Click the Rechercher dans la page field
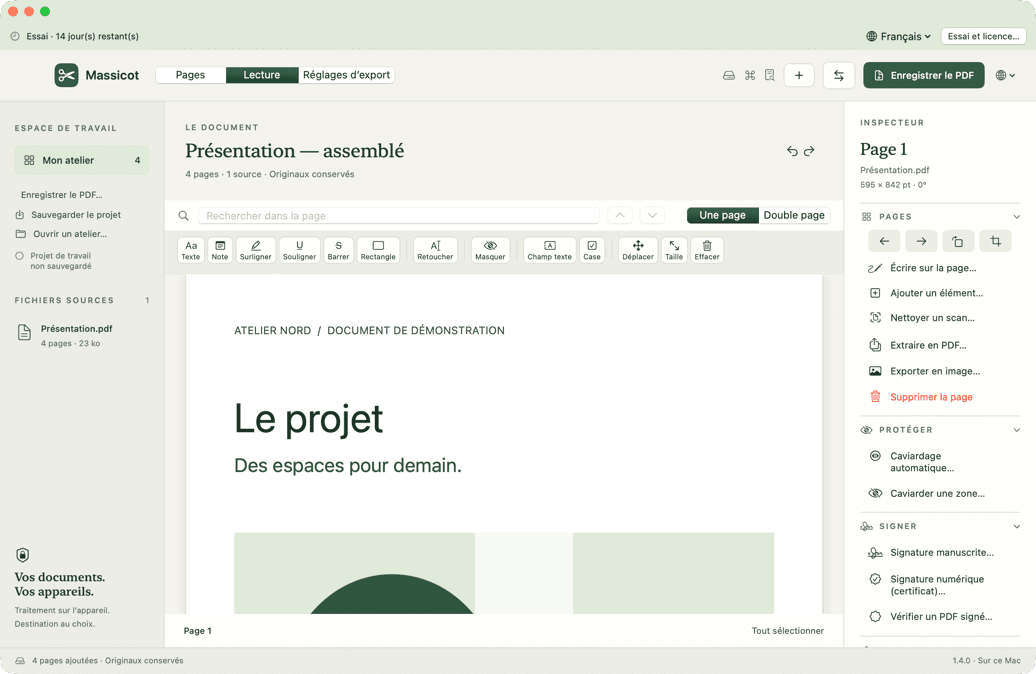 point(398,216)
